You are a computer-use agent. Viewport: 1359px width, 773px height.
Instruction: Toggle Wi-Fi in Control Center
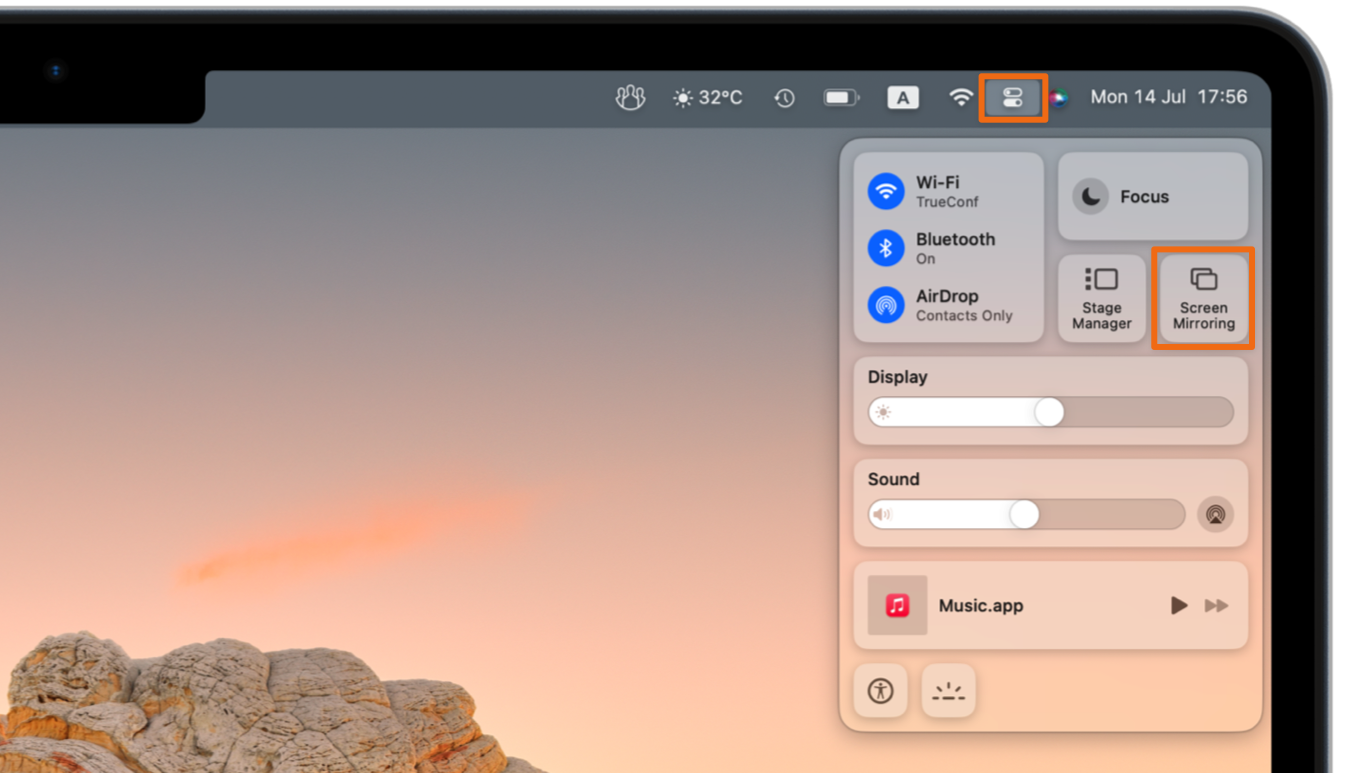point(886,190)
